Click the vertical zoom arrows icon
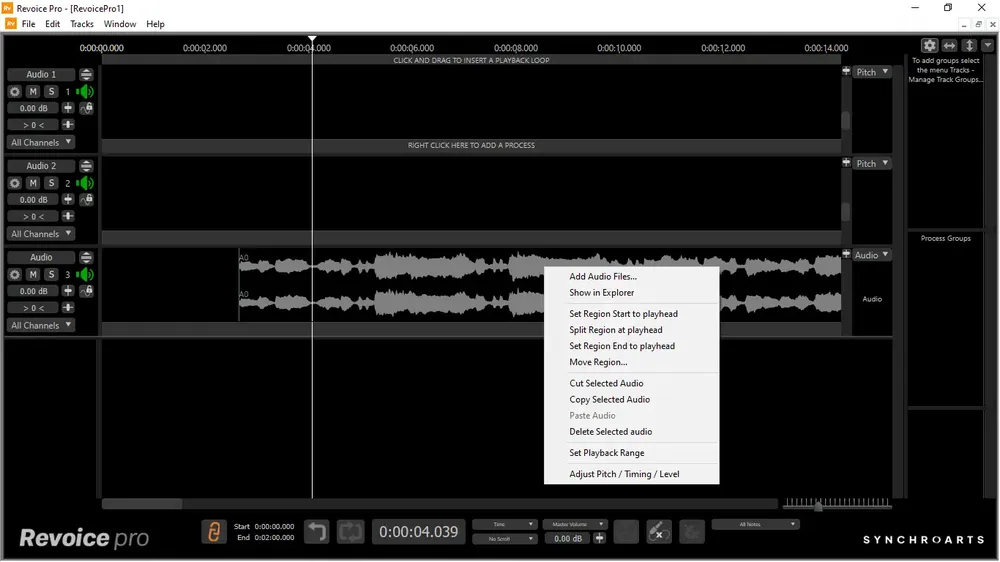The image size is (1000, 562). pos(969,45)
